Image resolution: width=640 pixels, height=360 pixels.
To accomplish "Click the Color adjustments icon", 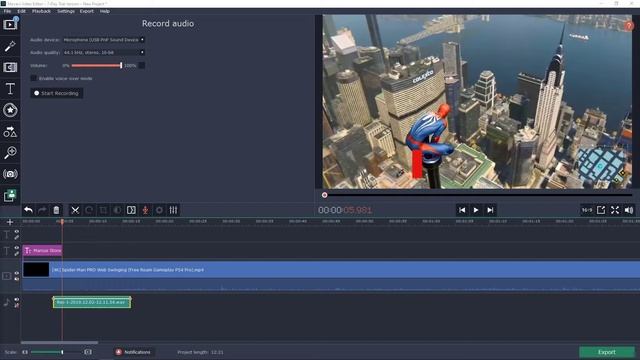I will 117,210.
